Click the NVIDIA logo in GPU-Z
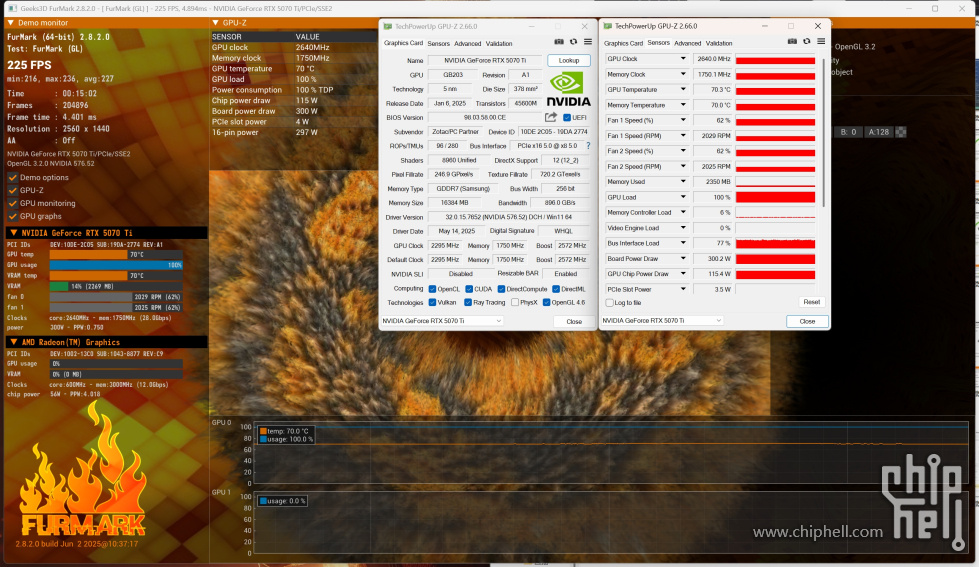The width and height of the screenshot is (979, 567). [568, 90]
